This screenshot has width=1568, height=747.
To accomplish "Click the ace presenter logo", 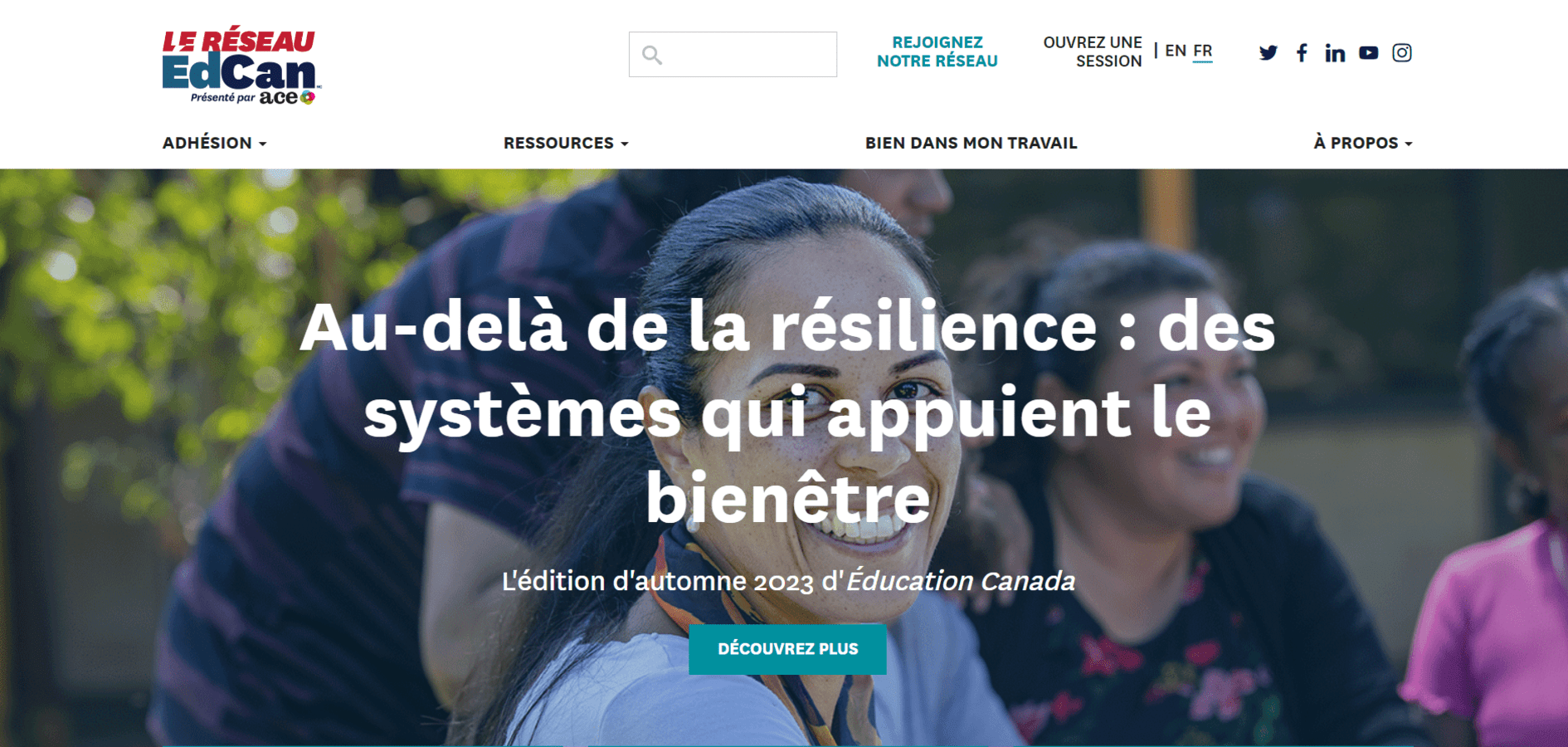I will point(287,97).
